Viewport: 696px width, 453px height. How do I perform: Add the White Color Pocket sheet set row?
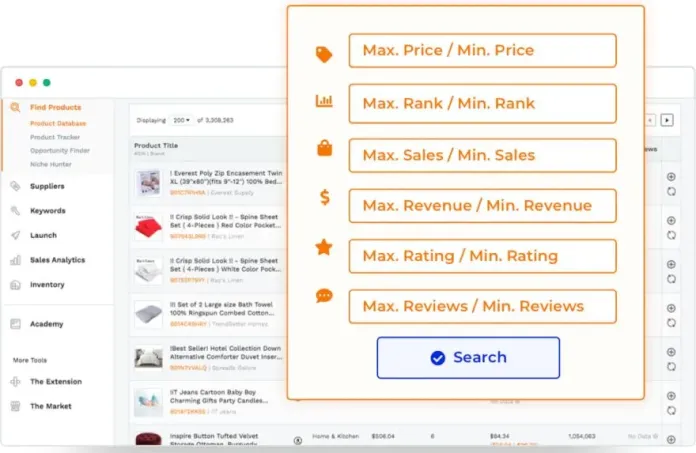[x=671, y=264]
